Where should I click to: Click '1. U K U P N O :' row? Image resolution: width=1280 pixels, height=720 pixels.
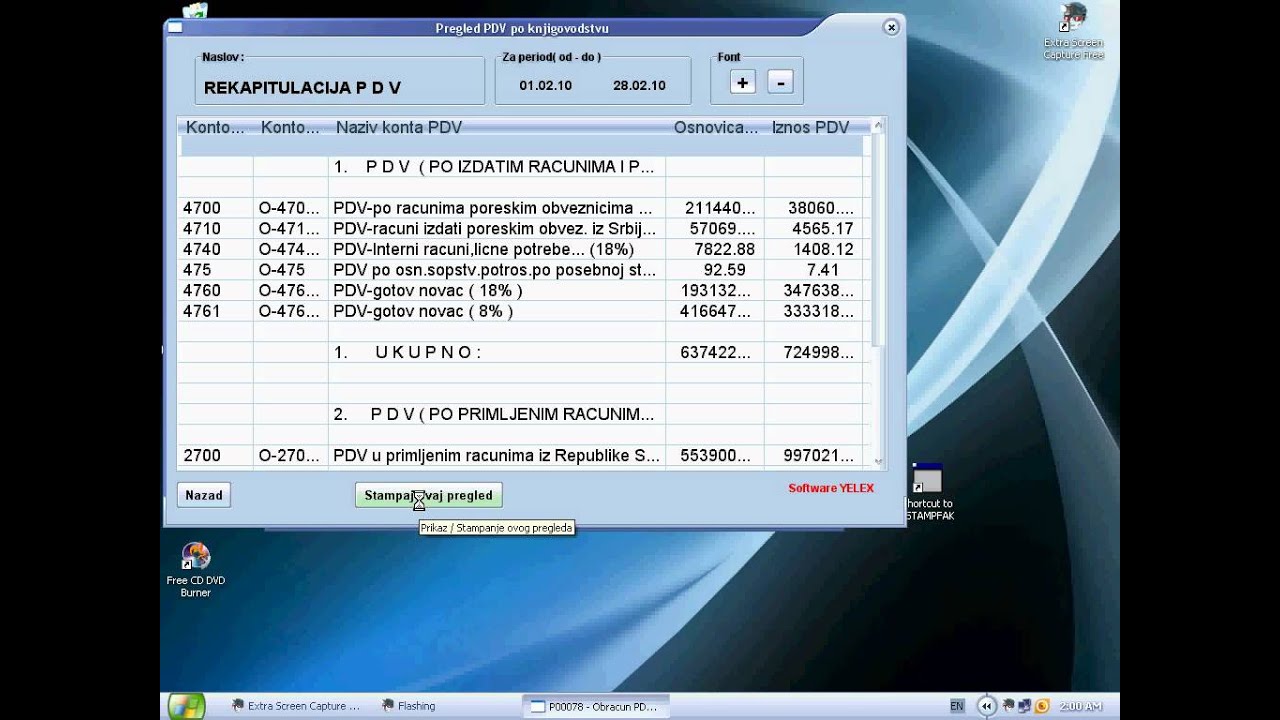pyautogui.click(x=520, y=353)
